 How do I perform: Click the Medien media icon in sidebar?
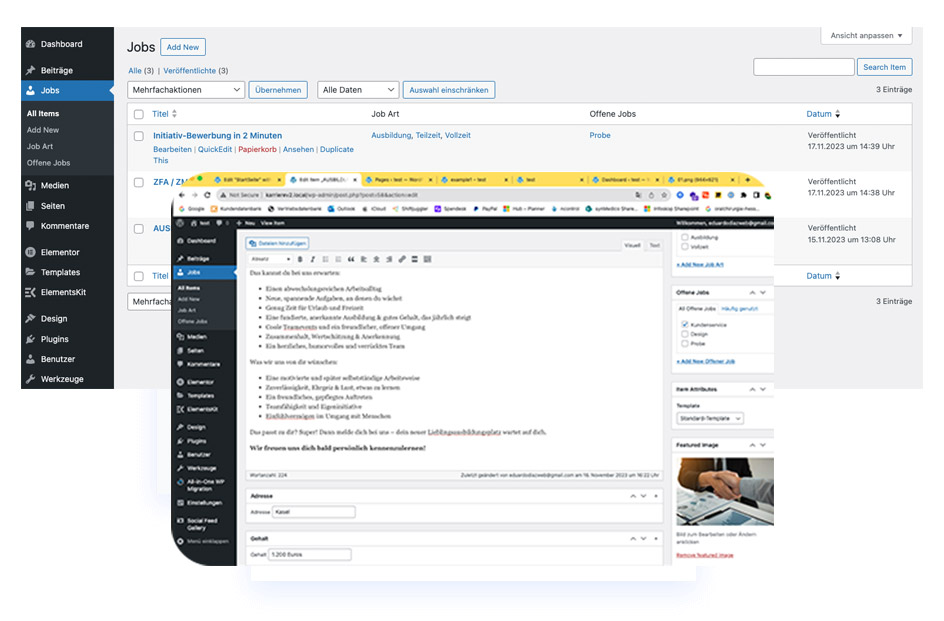[31, 185]
